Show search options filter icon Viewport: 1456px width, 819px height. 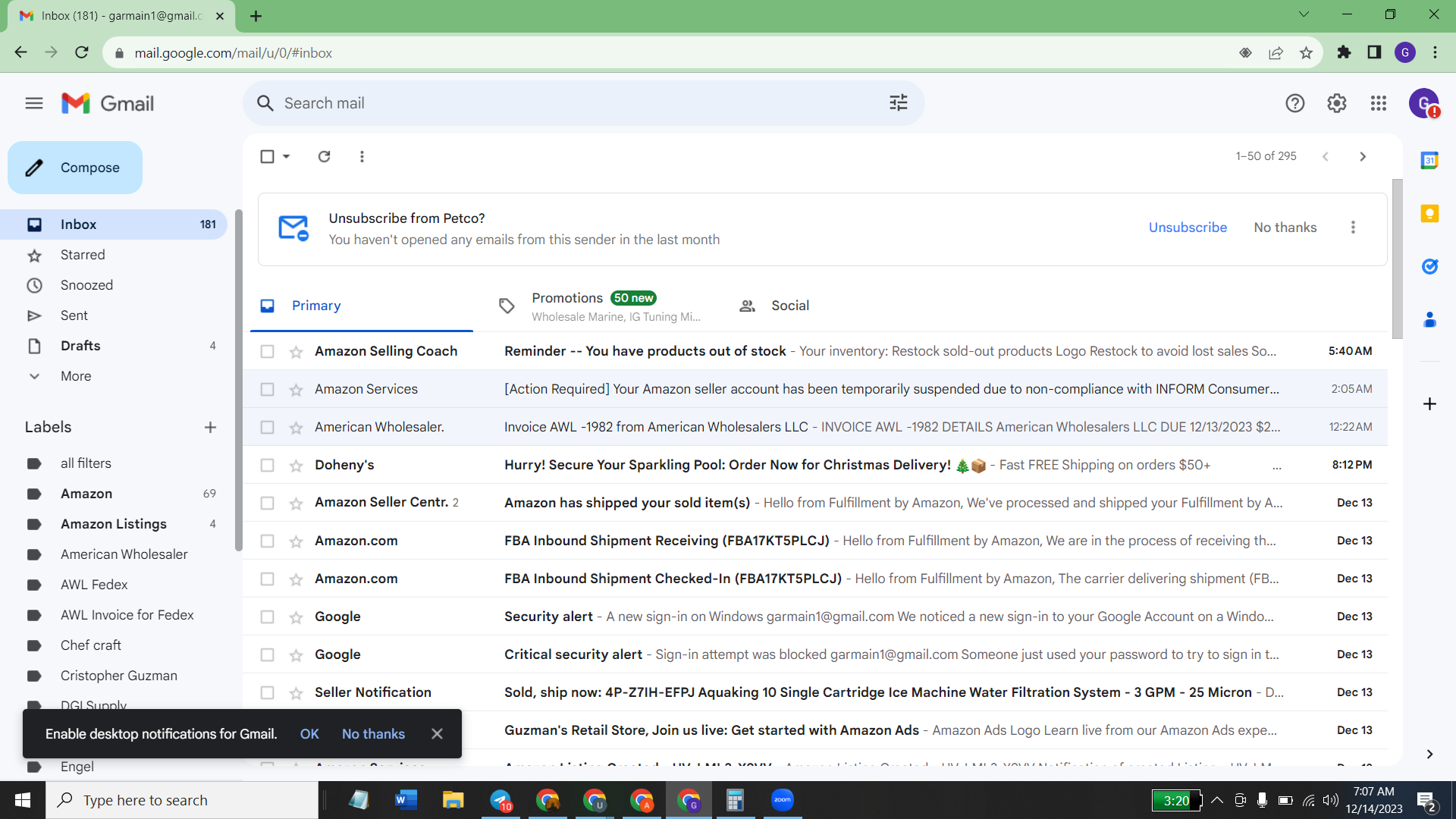pos(899,103)
